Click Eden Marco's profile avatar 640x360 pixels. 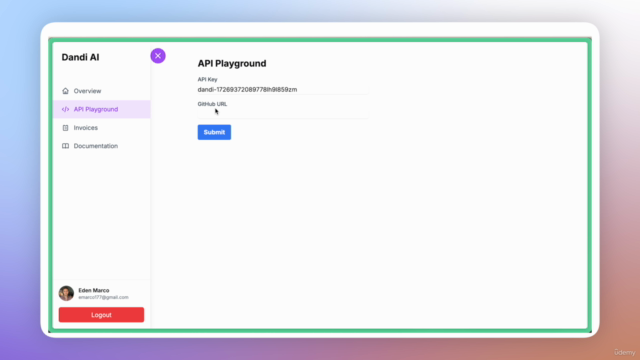coord(66,293)
